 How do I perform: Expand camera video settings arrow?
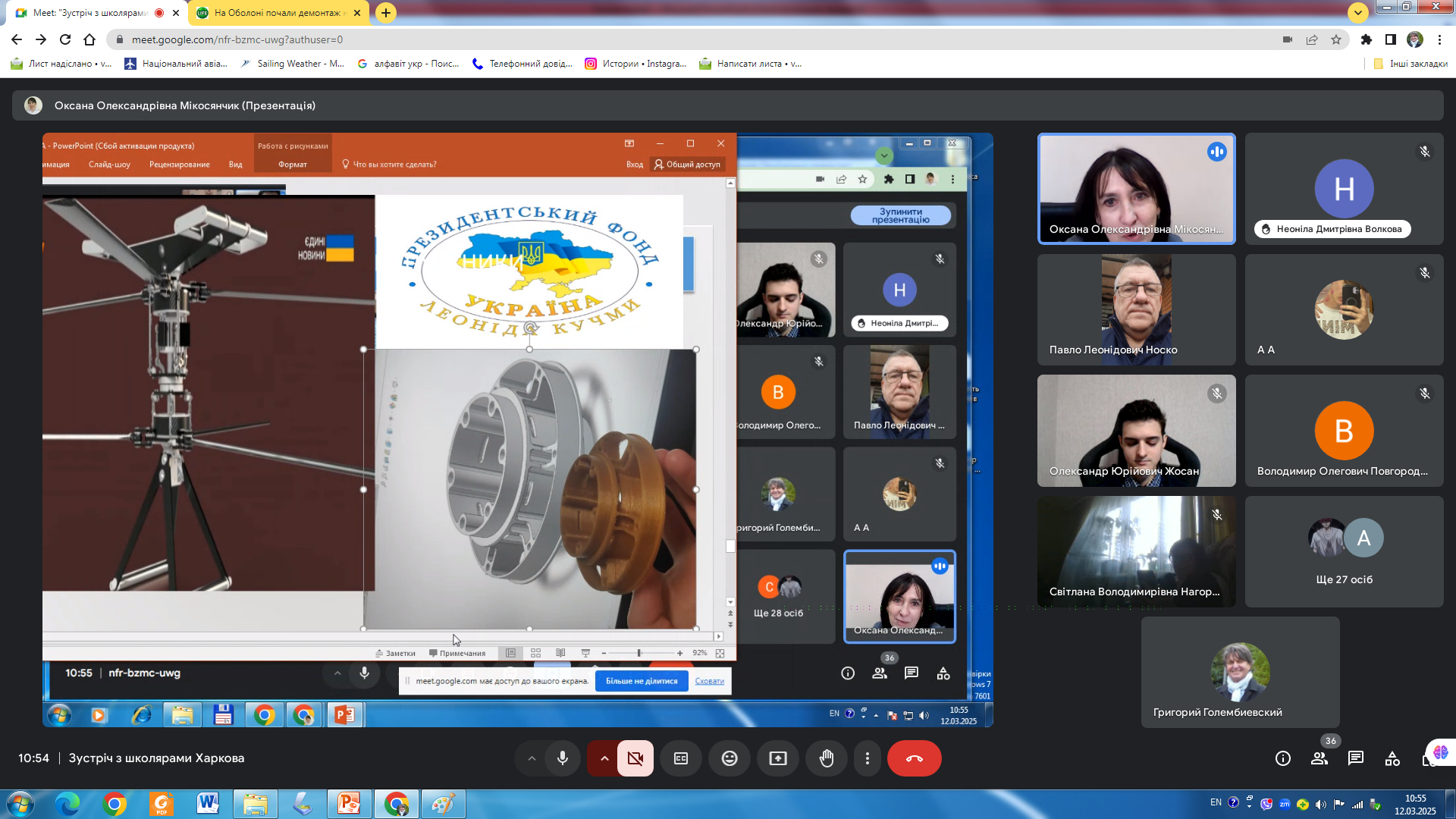(604, 758)
